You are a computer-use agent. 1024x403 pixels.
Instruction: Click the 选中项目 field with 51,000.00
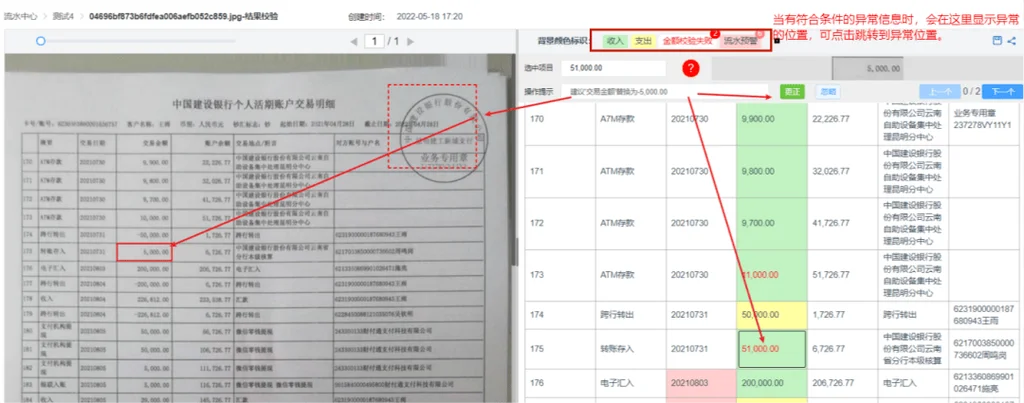[x=613, y=68]
